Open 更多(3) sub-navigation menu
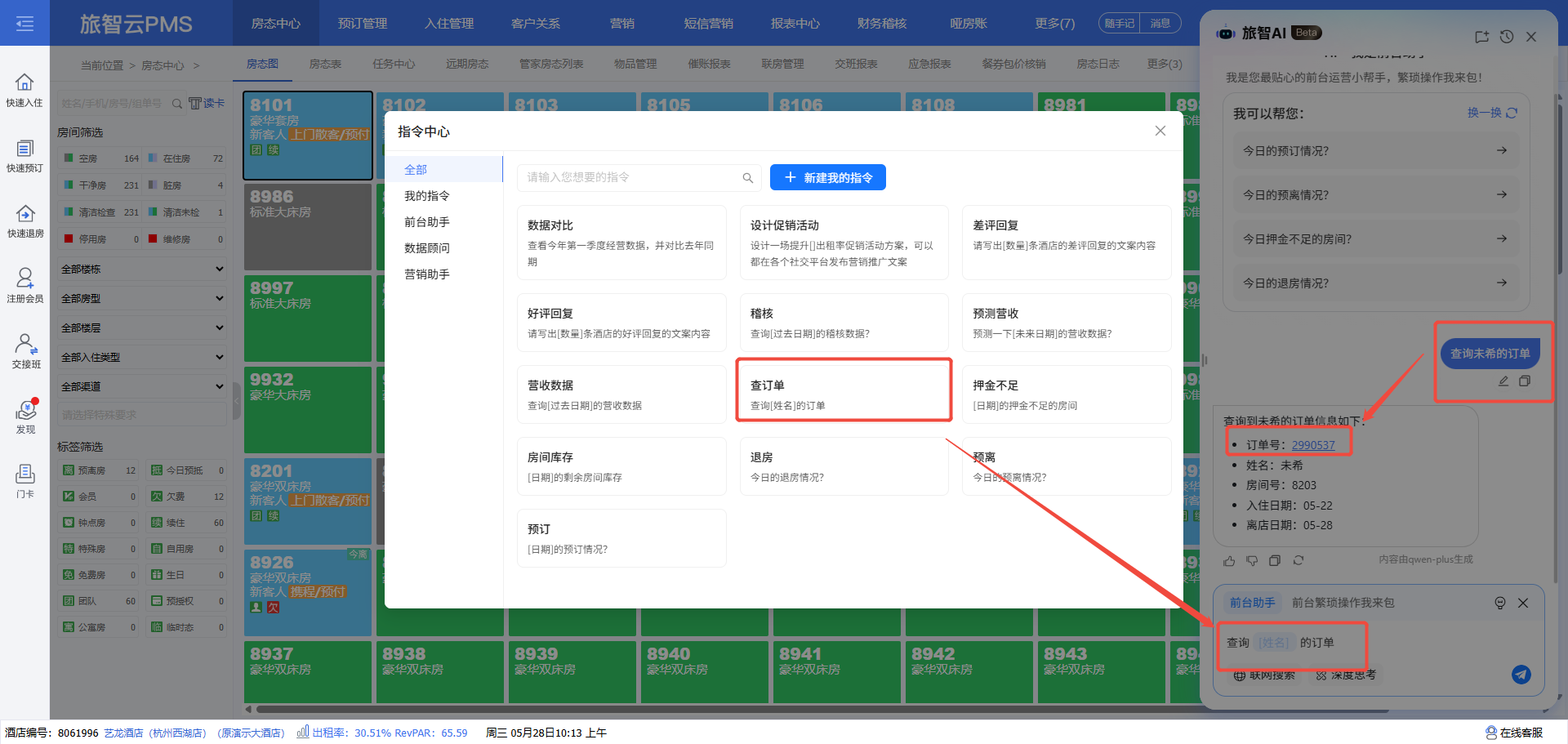This screenshot has width=1568, height=744. click(1165, 64)
